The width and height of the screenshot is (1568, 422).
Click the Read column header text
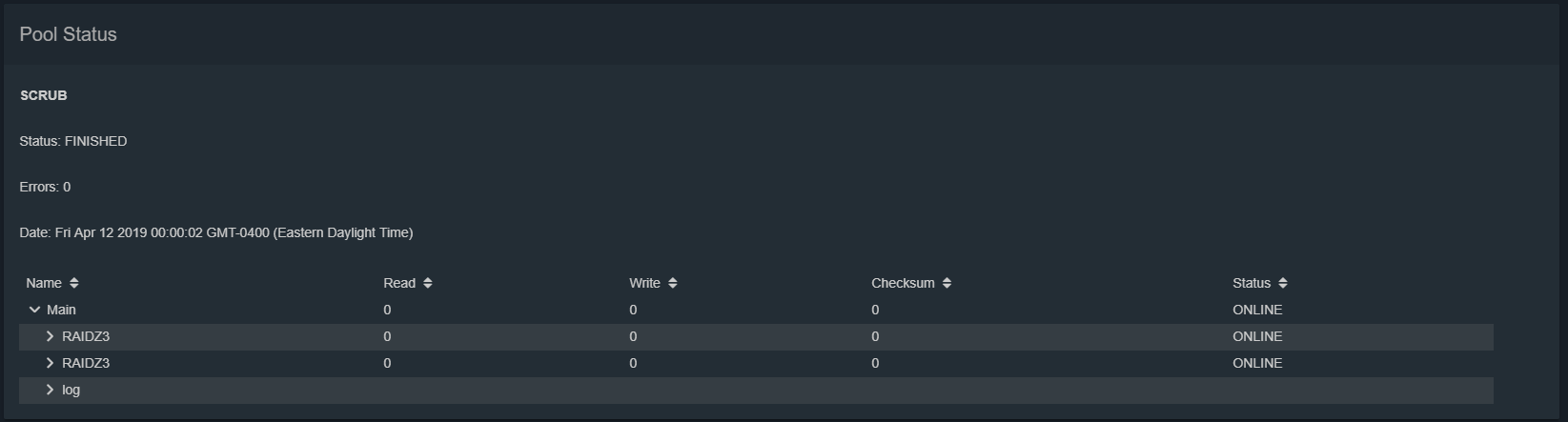pos(399,283)
